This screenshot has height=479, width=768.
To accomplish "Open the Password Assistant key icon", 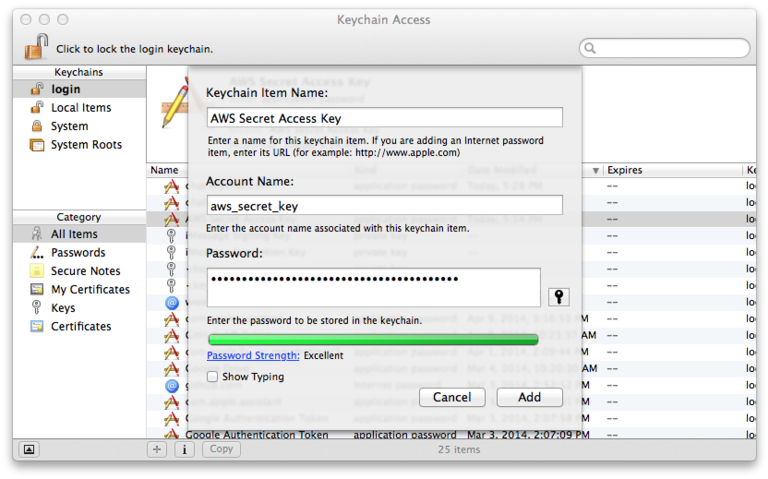I will click(558, 296).
